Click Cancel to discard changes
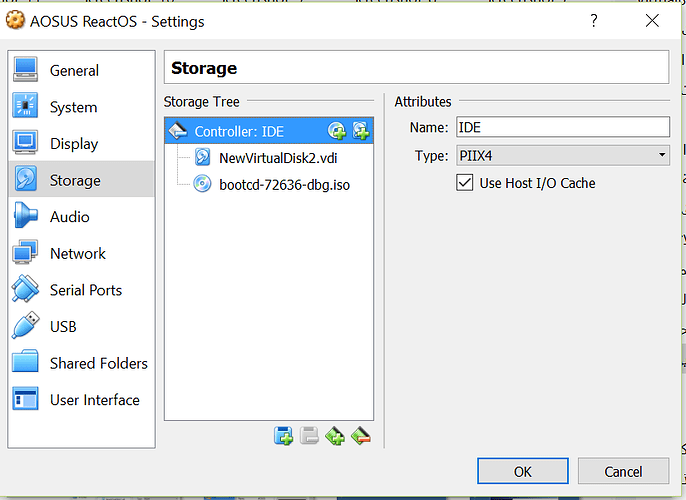The width and height of the screenshot is (686, 500). pos(623,471)
